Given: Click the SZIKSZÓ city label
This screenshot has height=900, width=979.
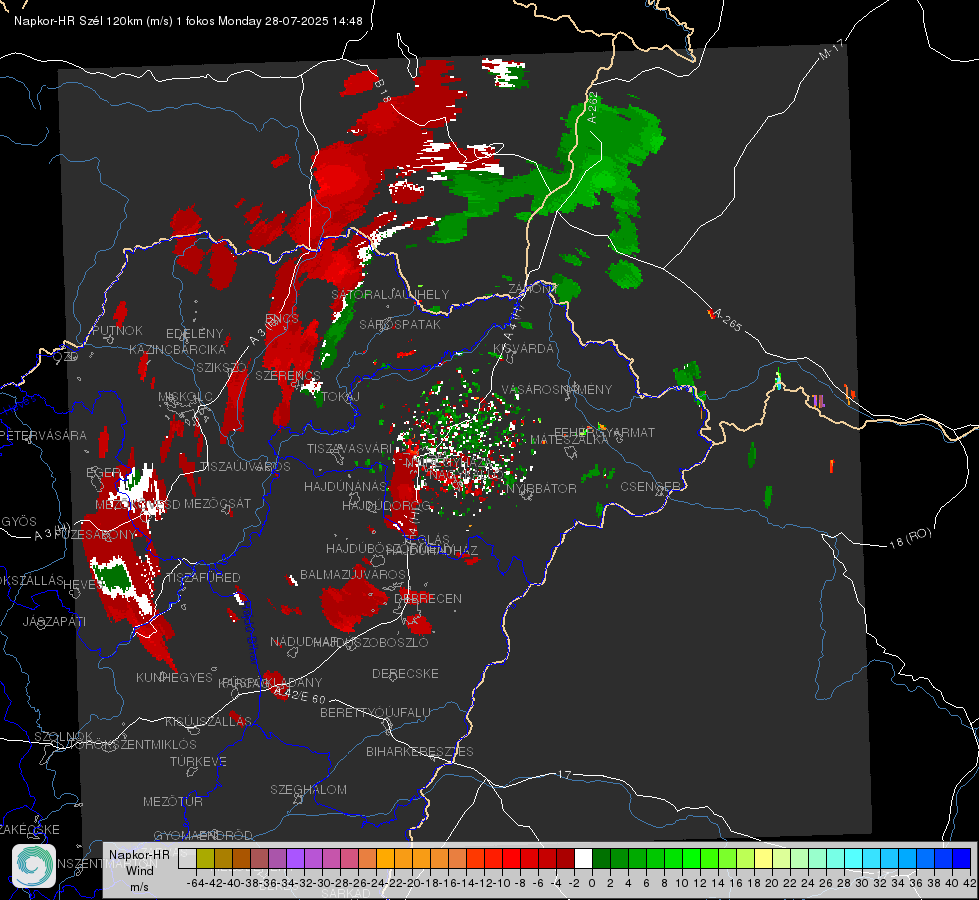Looking at the screenshot, I should 222,368.
